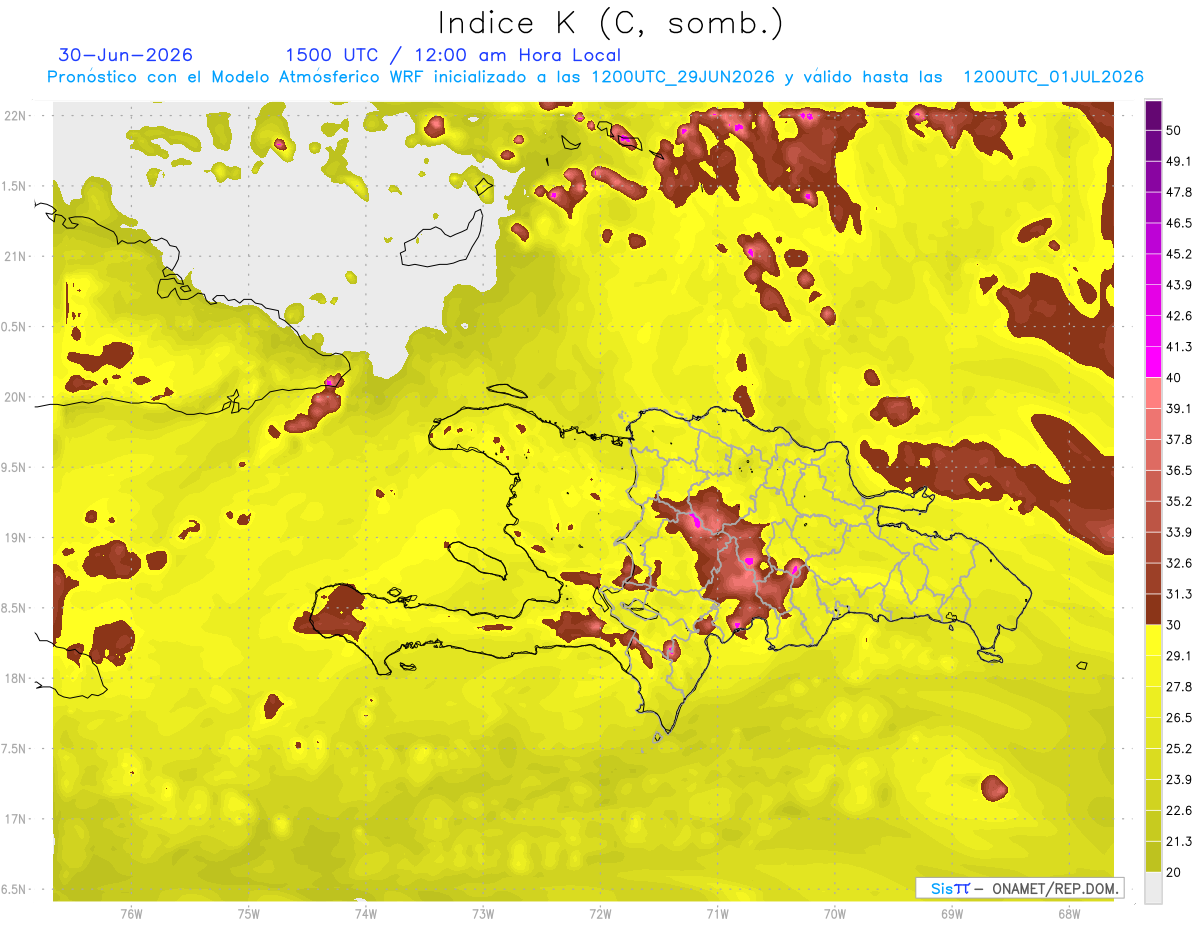The image size is (1200, 927).
Task: Click the colorbar value '33.9'
Action: tap(1179, 532)
